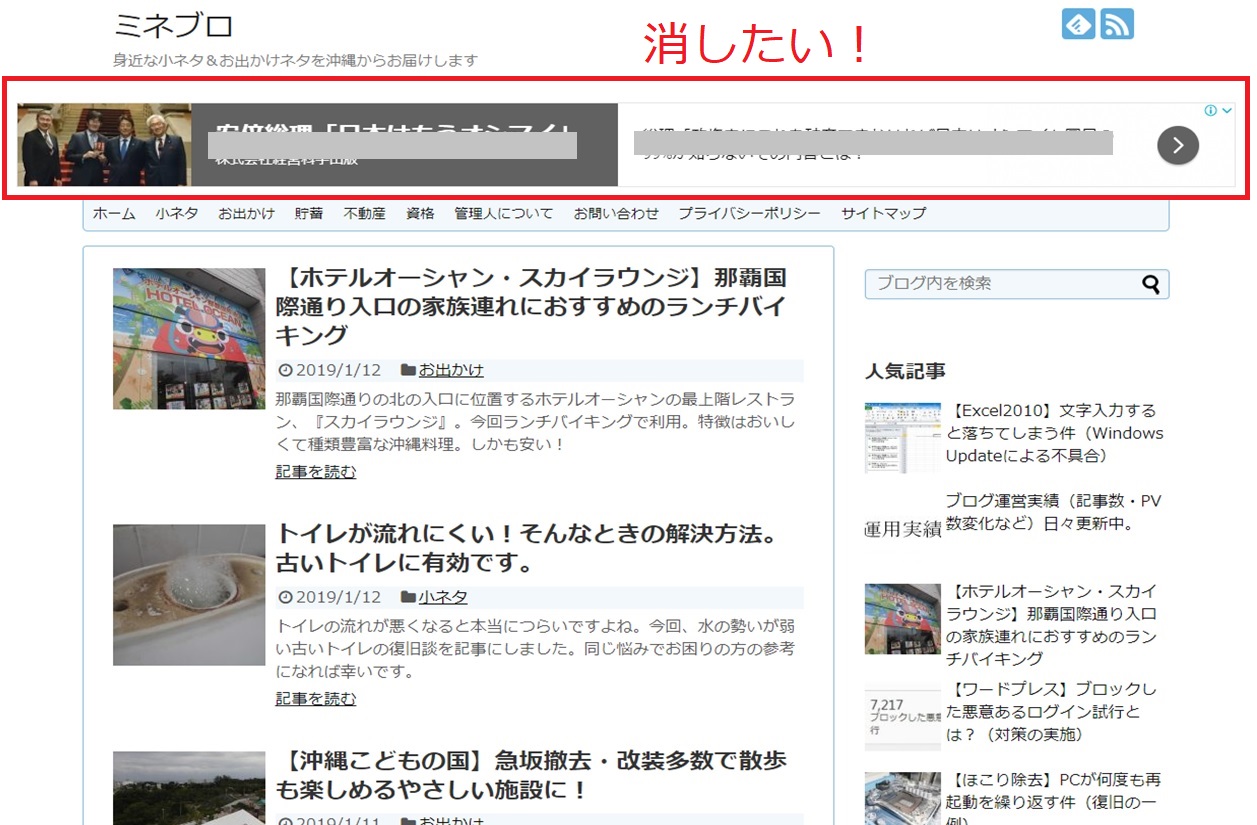The height and width of the screenshot is (825, 1257).
Task: Click the ホテルオーシャン article summary text
Action: 535,421
